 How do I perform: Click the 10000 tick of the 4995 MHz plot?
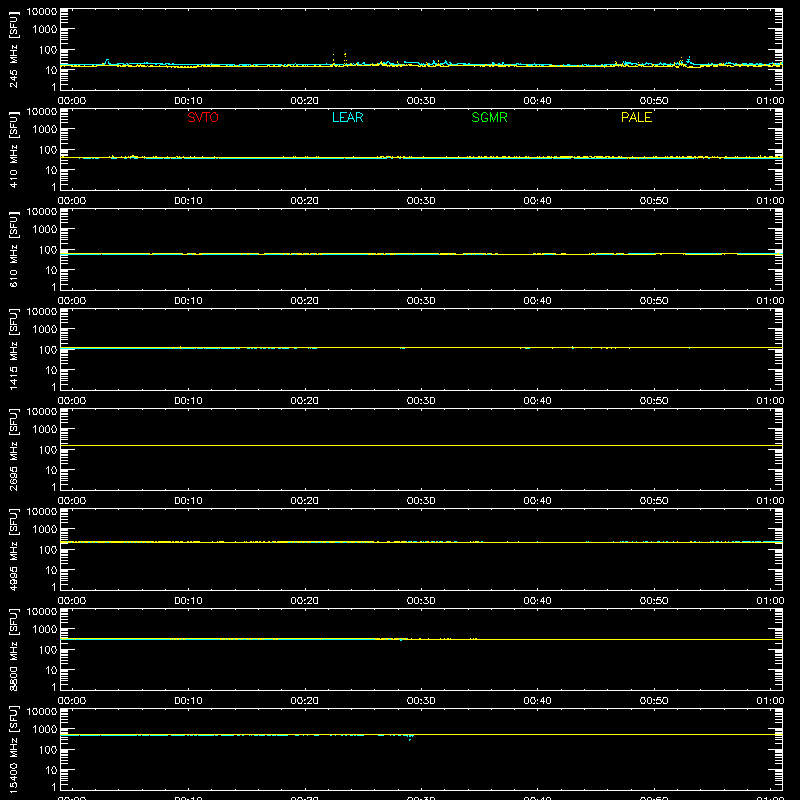coord(42,512)
